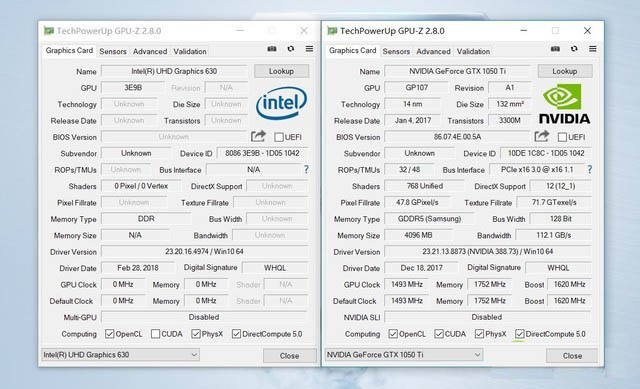Click Memory Type value GDDR5 (Samsung)

pos(429,219)
